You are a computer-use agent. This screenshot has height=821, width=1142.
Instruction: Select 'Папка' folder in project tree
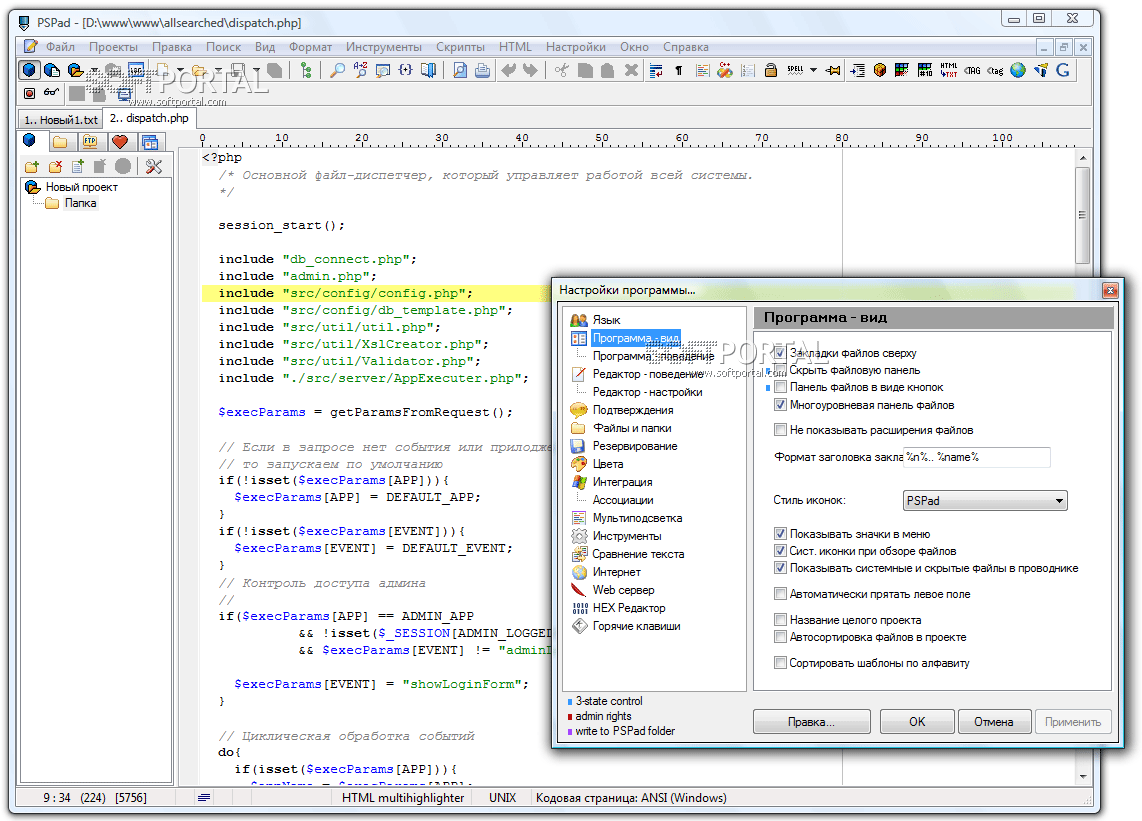coord(81,203)
